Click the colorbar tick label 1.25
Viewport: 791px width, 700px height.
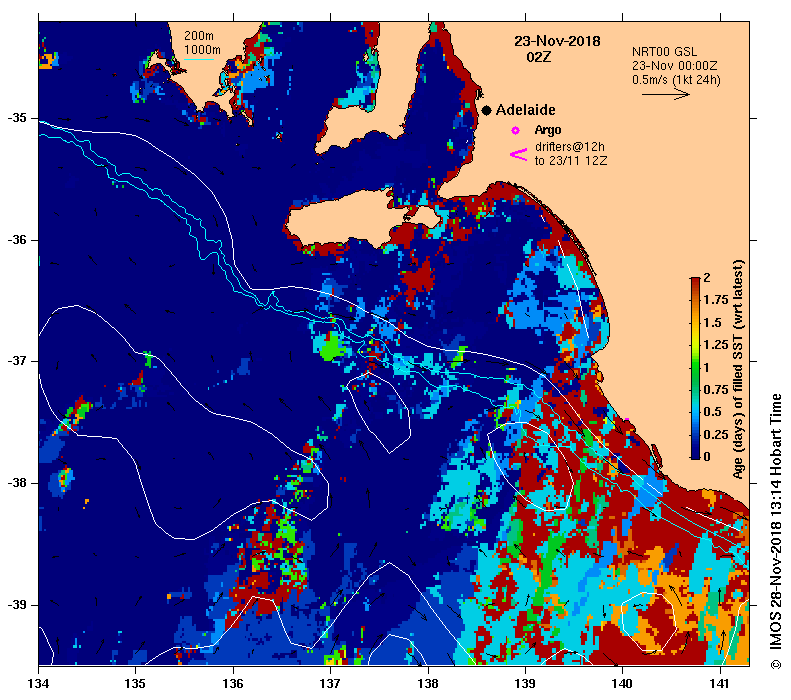pos(716,345)
